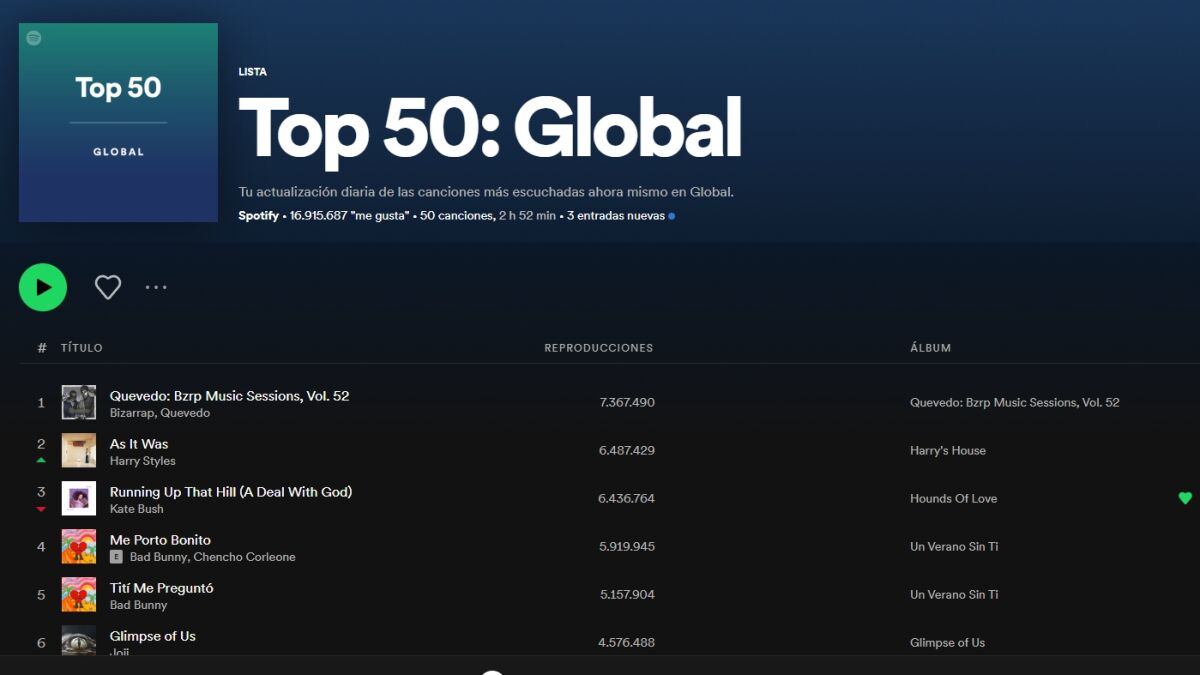Open the three-dot more options menu
Image resolution: width=1200 pixels, height=675 pixels.
[x=156, y=288]
